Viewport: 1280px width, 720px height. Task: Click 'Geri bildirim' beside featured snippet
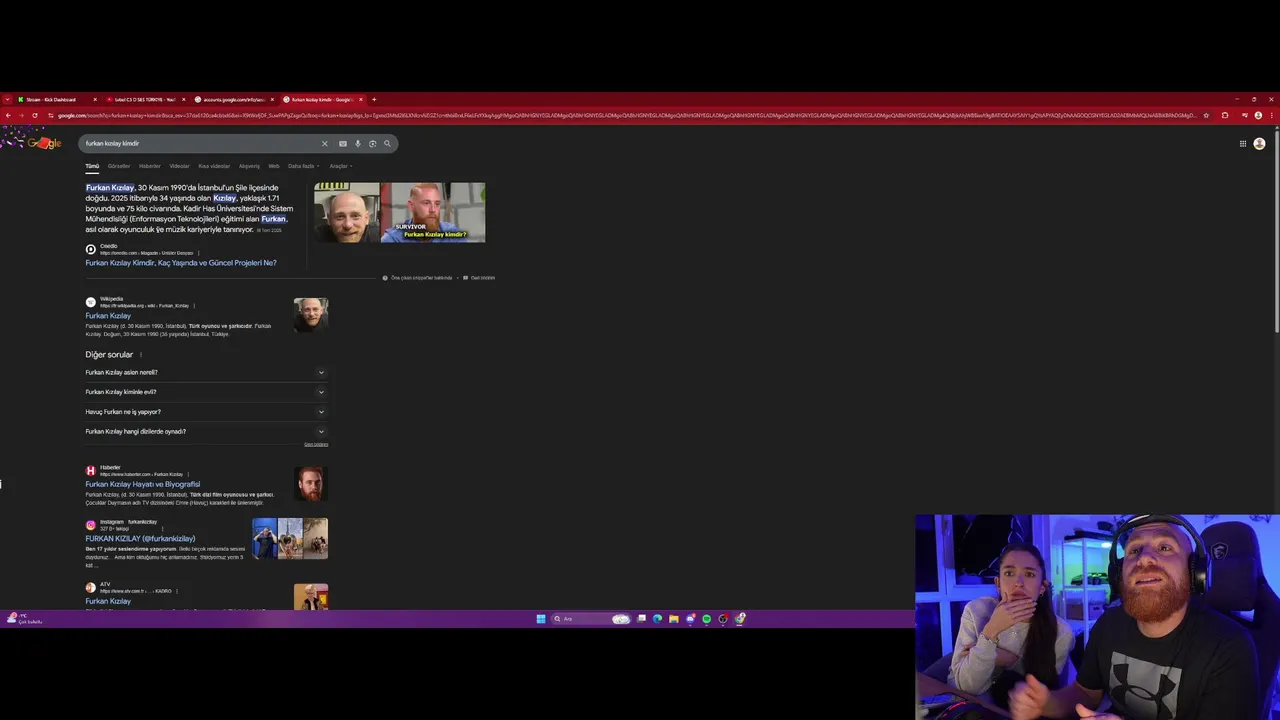coord(479,278)
